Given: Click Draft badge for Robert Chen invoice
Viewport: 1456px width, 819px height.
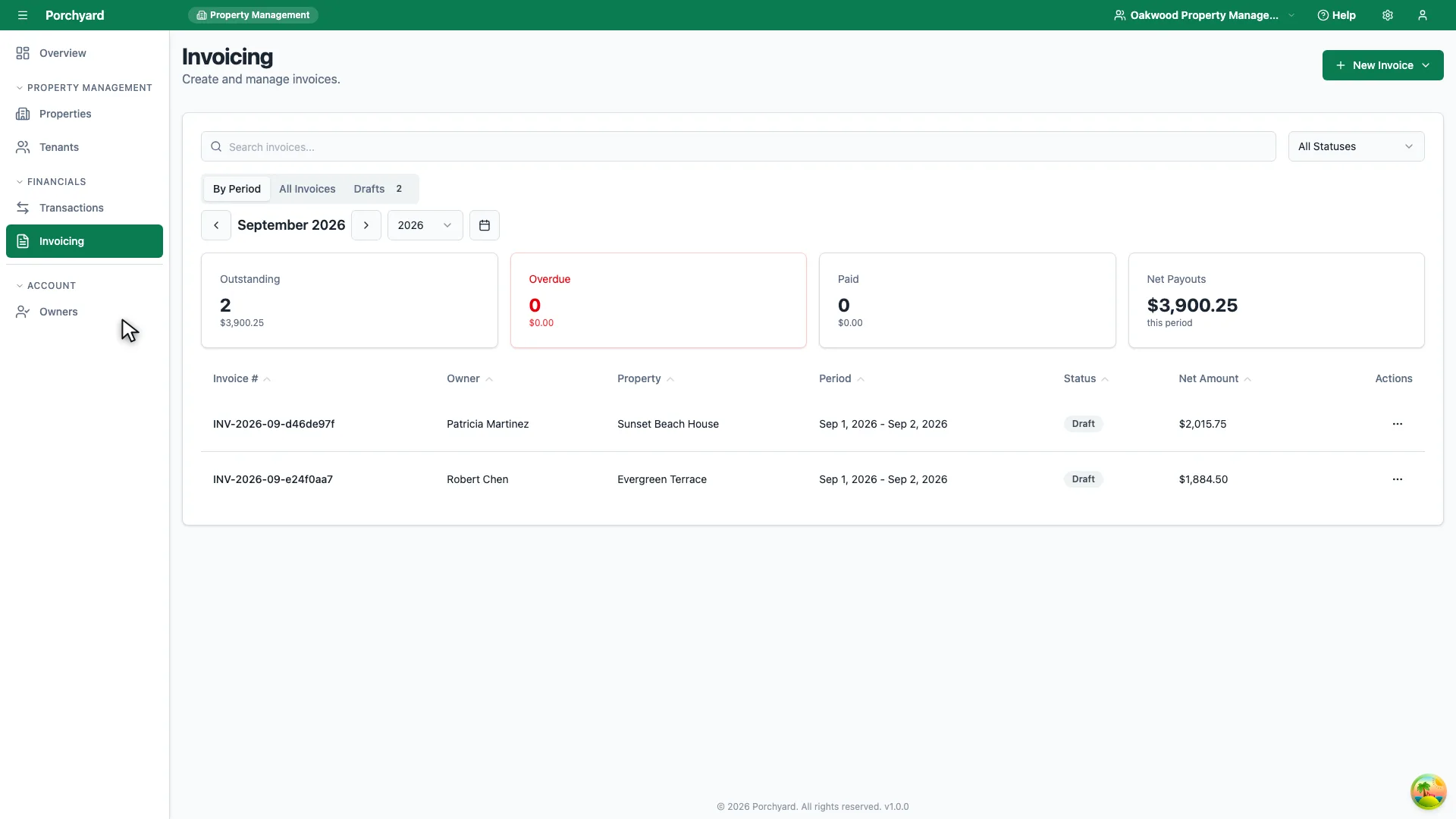Looking at the screenshot, I should 1083,479.
